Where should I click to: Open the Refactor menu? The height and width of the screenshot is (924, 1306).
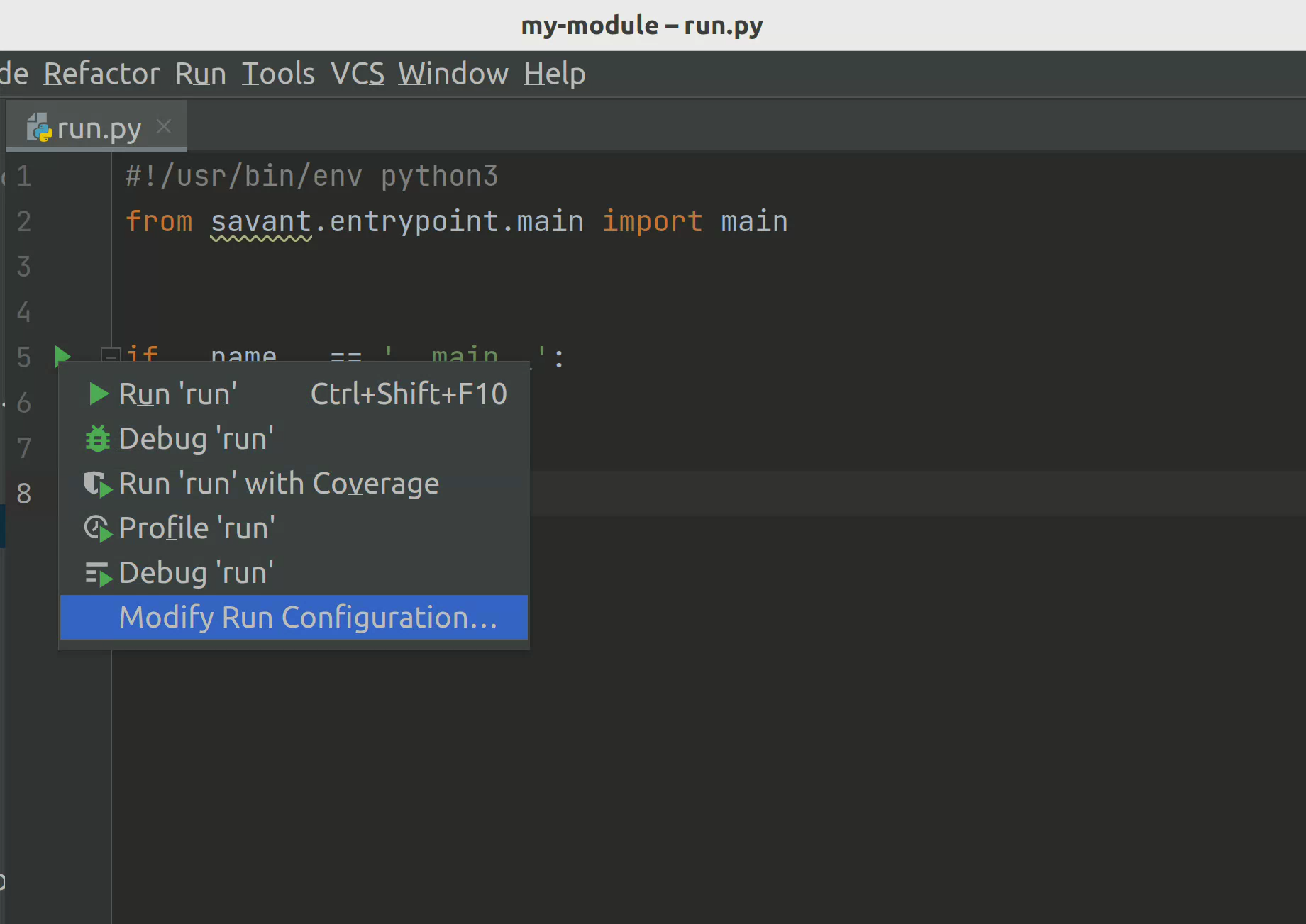point(101,74)
